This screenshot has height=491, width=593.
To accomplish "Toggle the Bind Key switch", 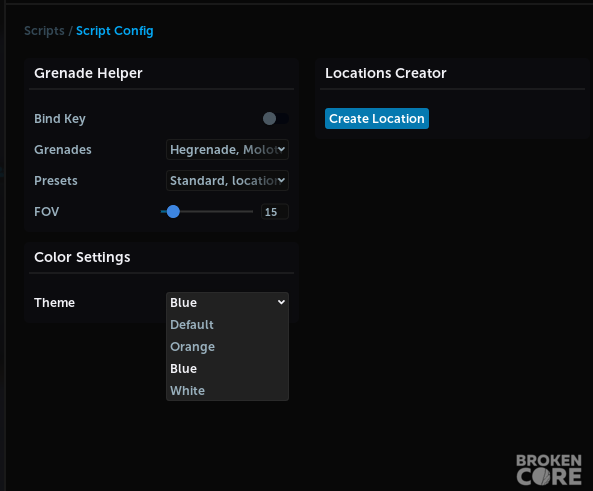I will (x=276, y=118).
